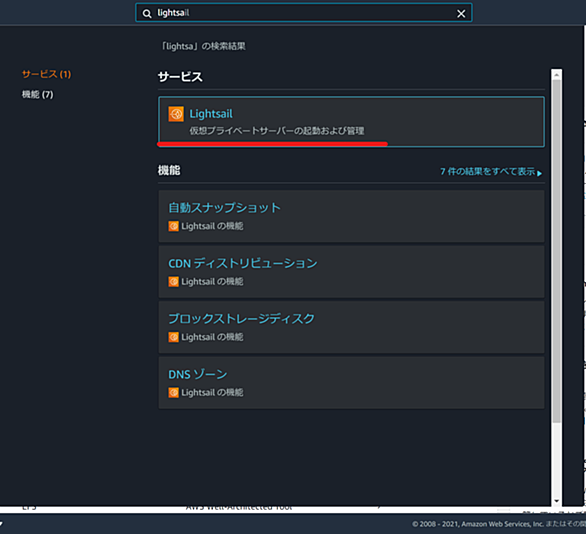Open DNS ゾーン feature
The width and height of the screenshot is (586, 534).
(198, 374)
